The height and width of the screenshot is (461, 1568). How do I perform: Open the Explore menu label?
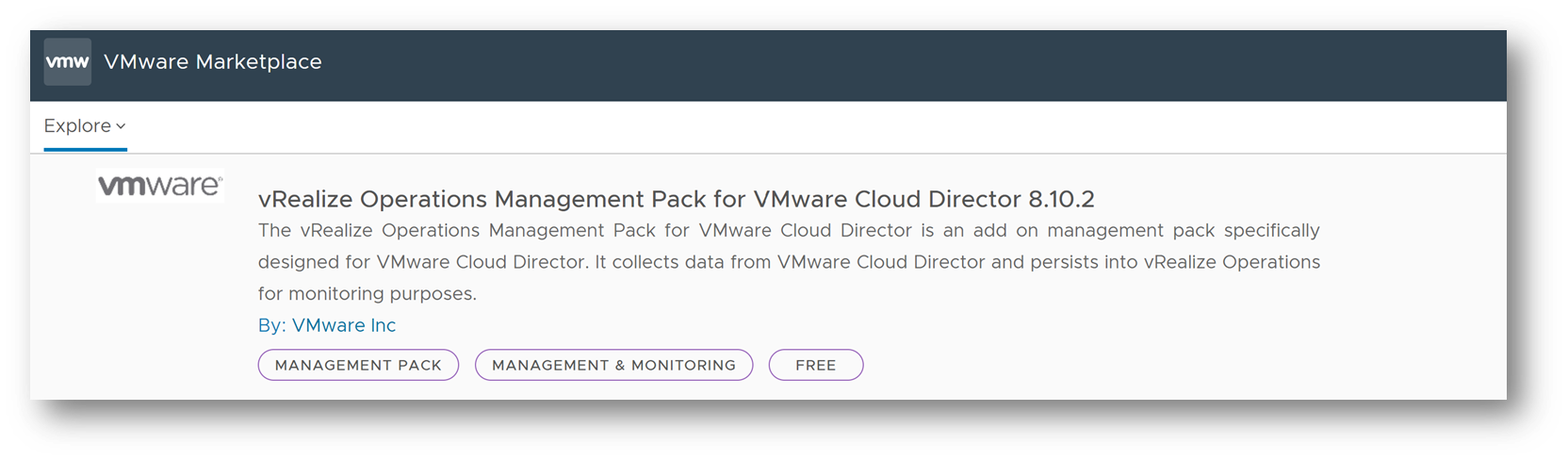tap(77, 126)
